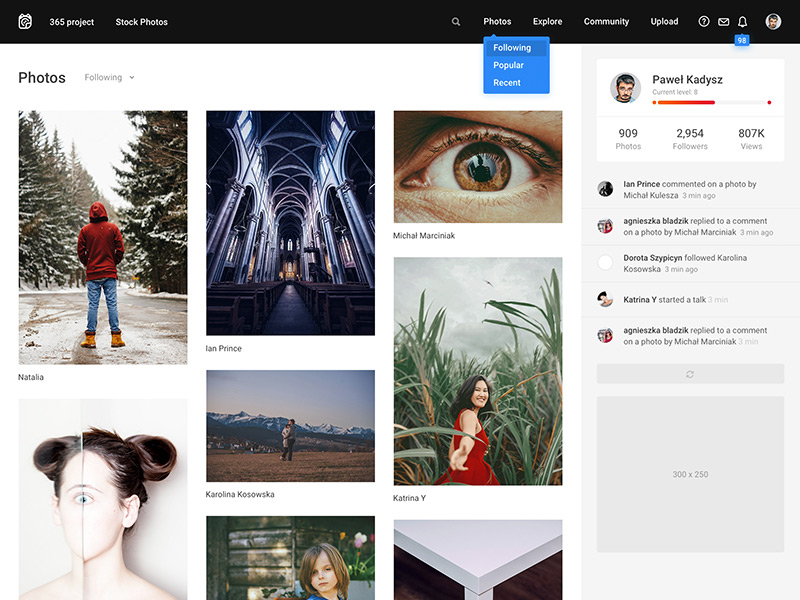This screenshot has height=600, width=800.
Task: Click the site logo icon
Action: click(25, 21)
